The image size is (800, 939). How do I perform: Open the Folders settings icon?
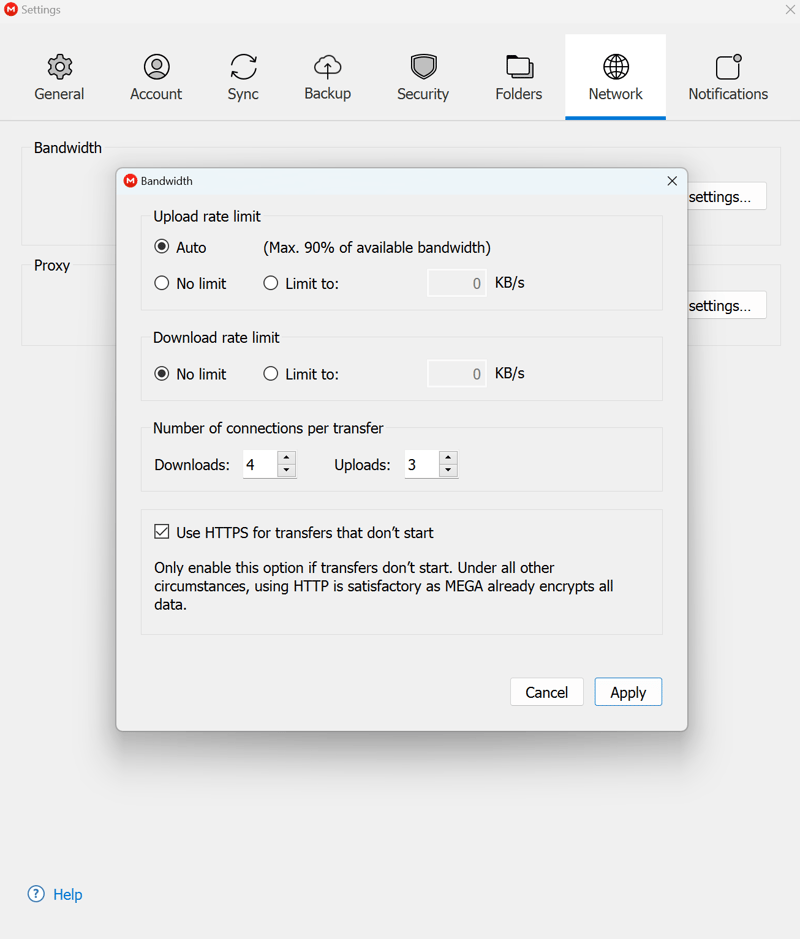tap(519, 67)
